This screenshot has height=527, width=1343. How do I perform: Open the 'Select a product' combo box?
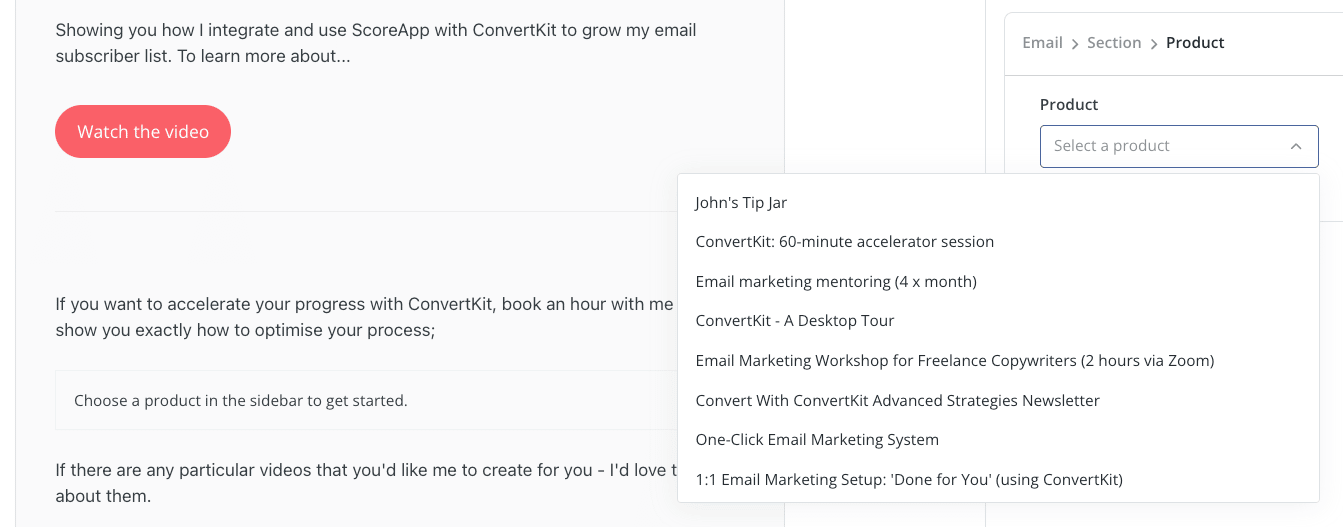click(x=1179, y=146)
